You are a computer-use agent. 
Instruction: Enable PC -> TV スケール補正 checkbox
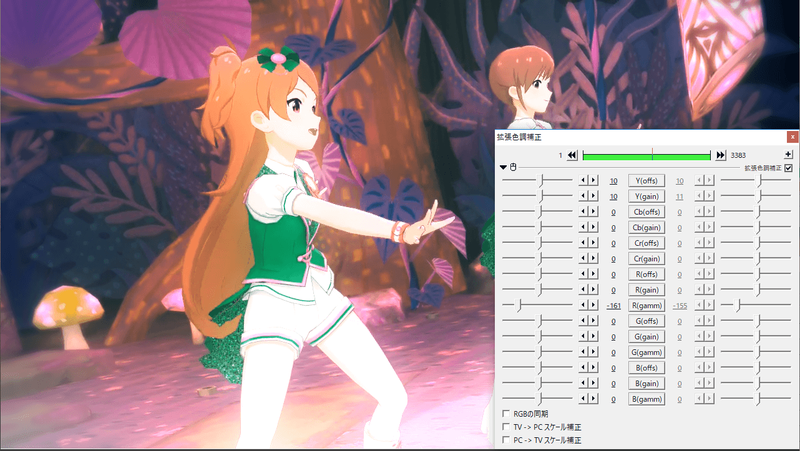coord(506,440)
